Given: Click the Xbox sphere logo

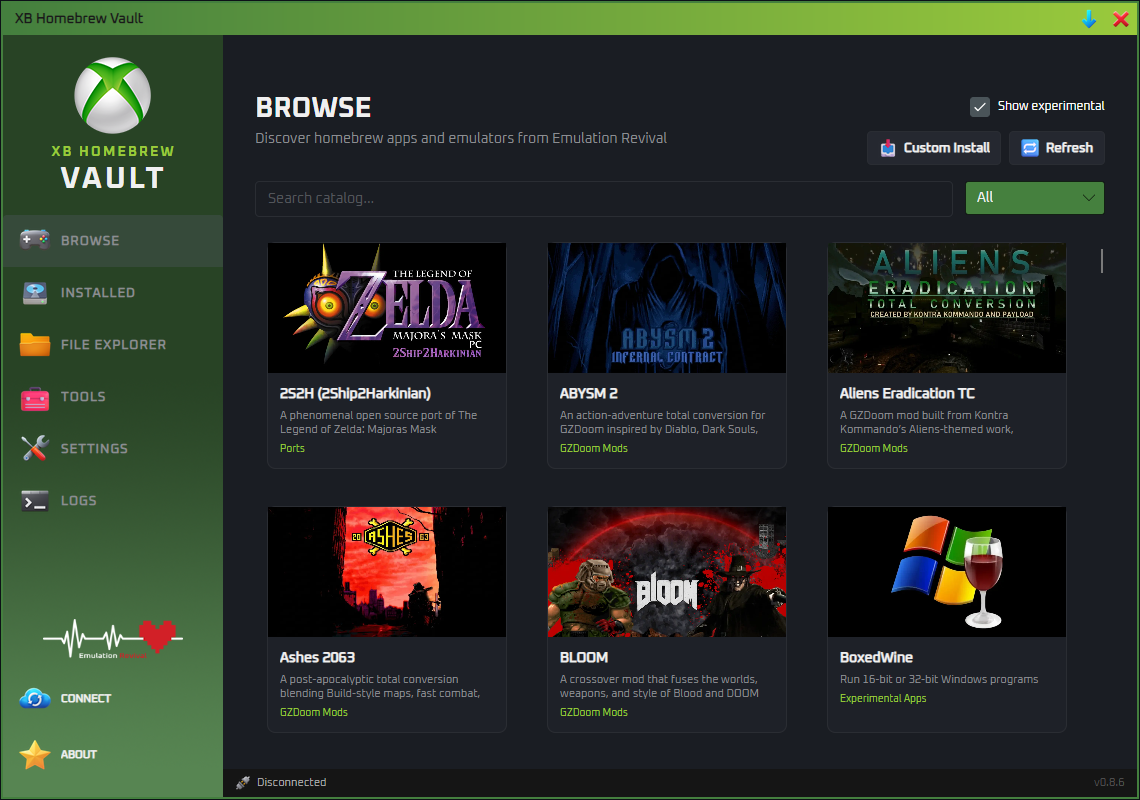Looking at the screenshot, I should (x=113, y=96).
